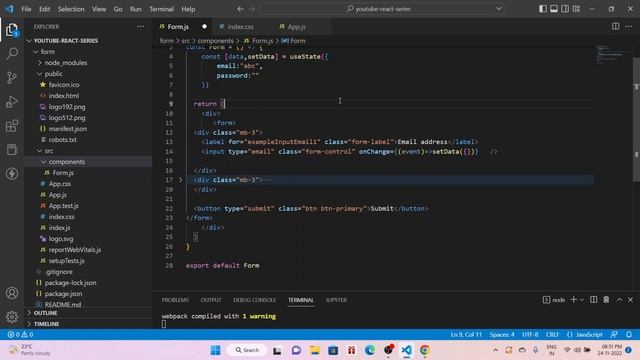Add a new terminal with plus icon
Screen dimensions: 640x360
tap(573, 300)
